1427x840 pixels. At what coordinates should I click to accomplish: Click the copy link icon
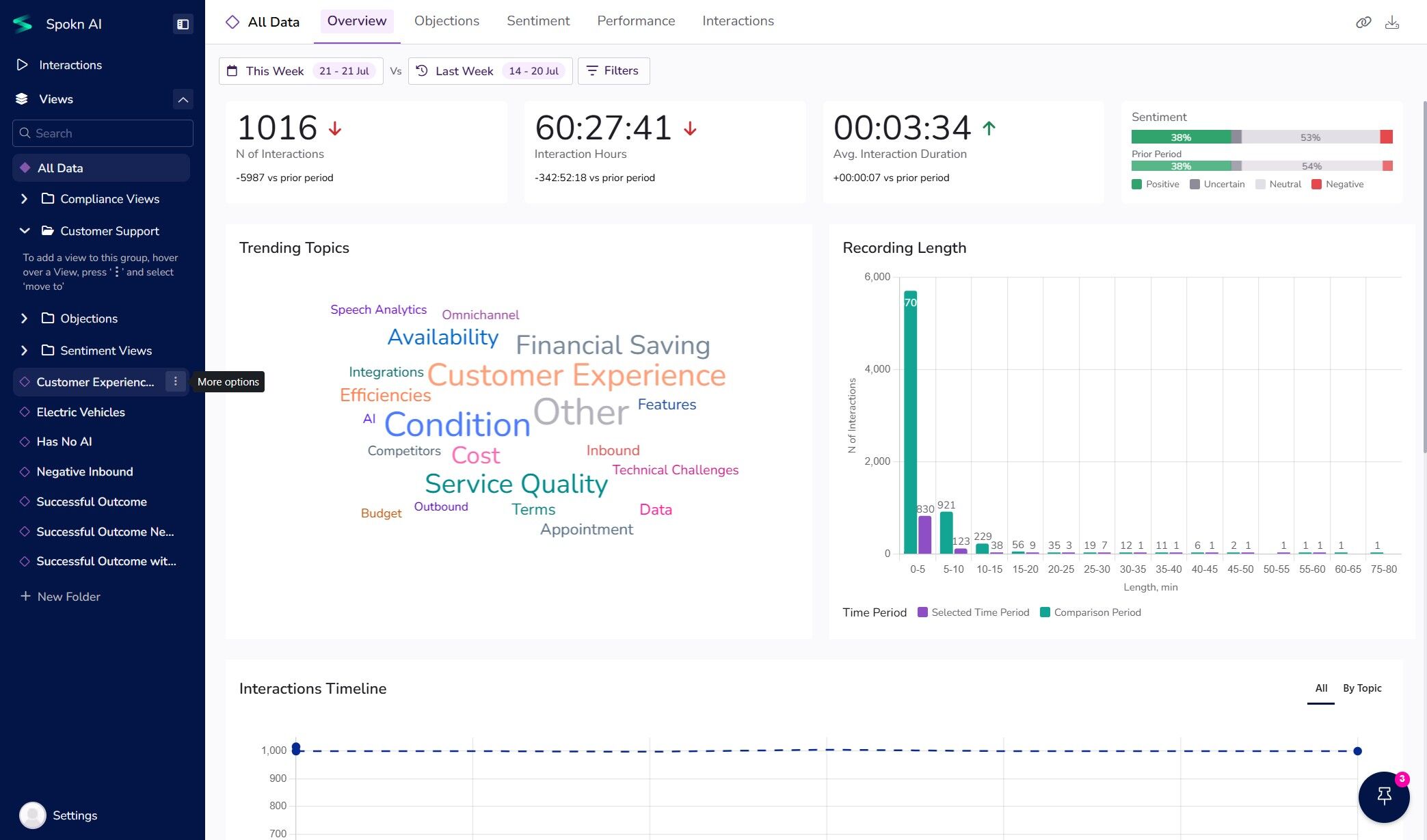[x=1363, y=23]
